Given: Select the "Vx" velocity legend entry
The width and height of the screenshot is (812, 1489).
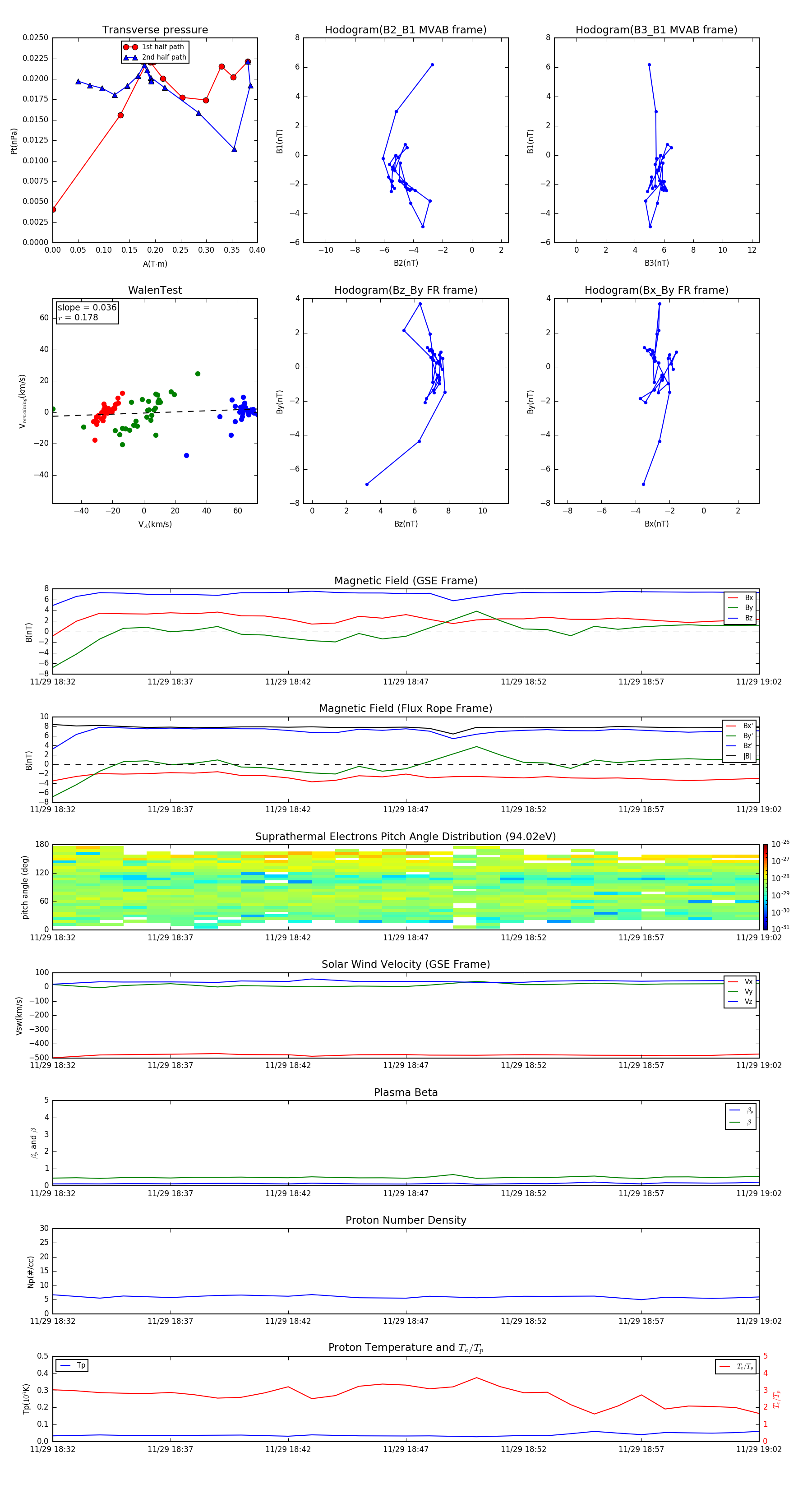Looking at the screenshot, I should point(740,981).
